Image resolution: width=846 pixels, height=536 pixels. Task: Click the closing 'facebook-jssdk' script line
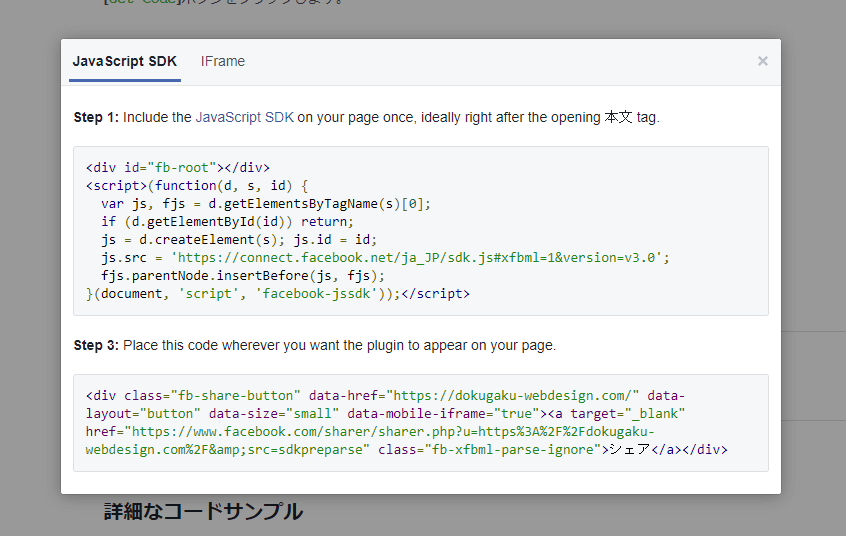point(278,294)
